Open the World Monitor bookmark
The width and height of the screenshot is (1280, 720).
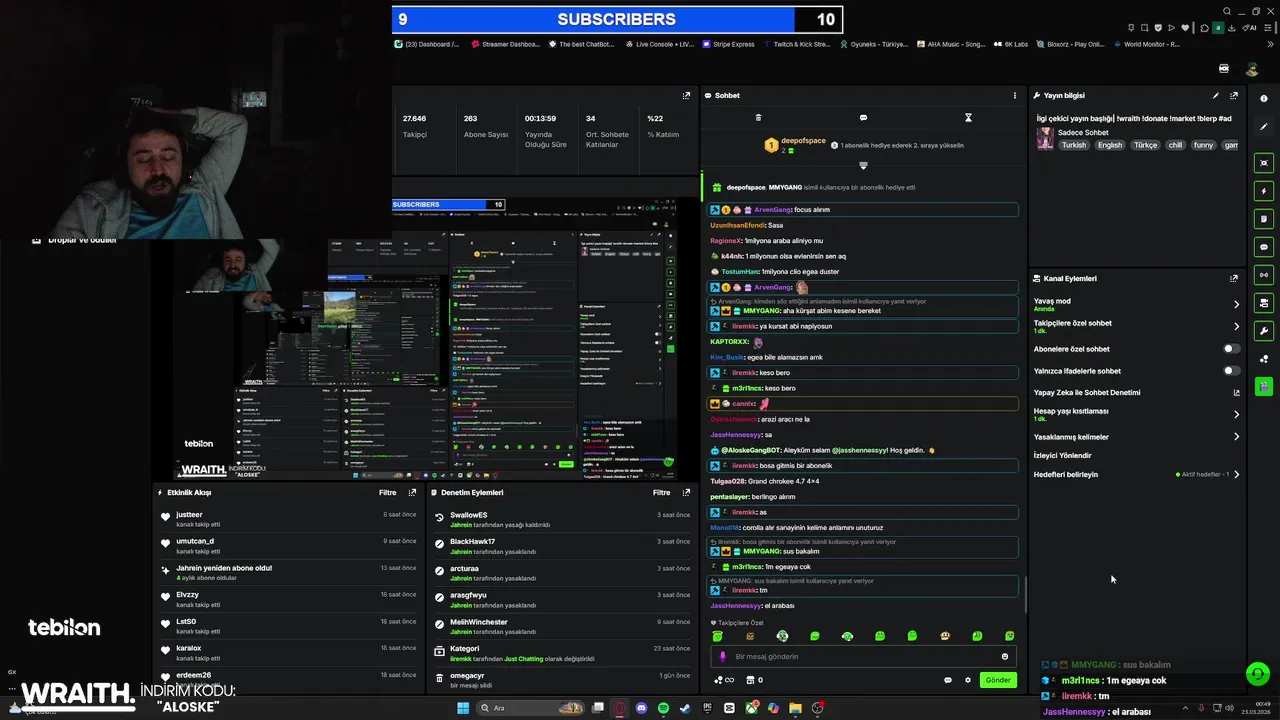[x=1146, y=44]
